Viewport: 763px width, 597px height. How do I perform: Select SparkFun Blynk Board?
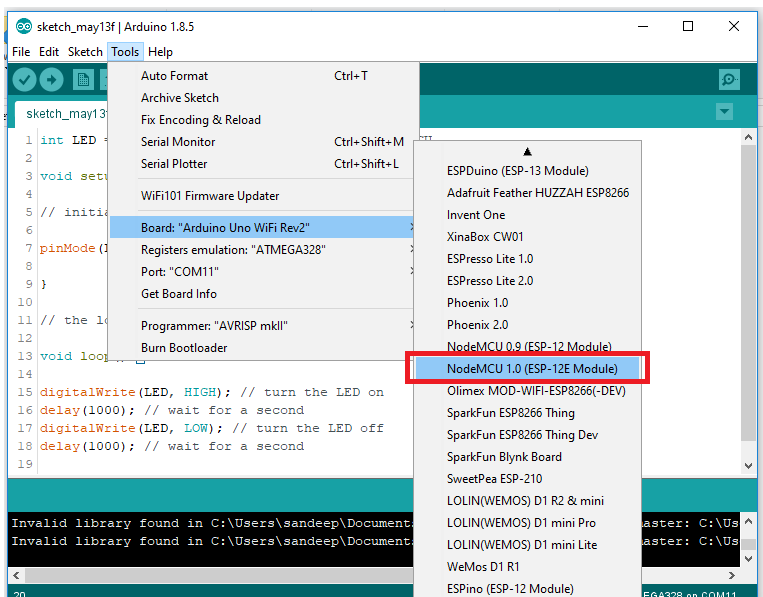[x=527, y=456]
